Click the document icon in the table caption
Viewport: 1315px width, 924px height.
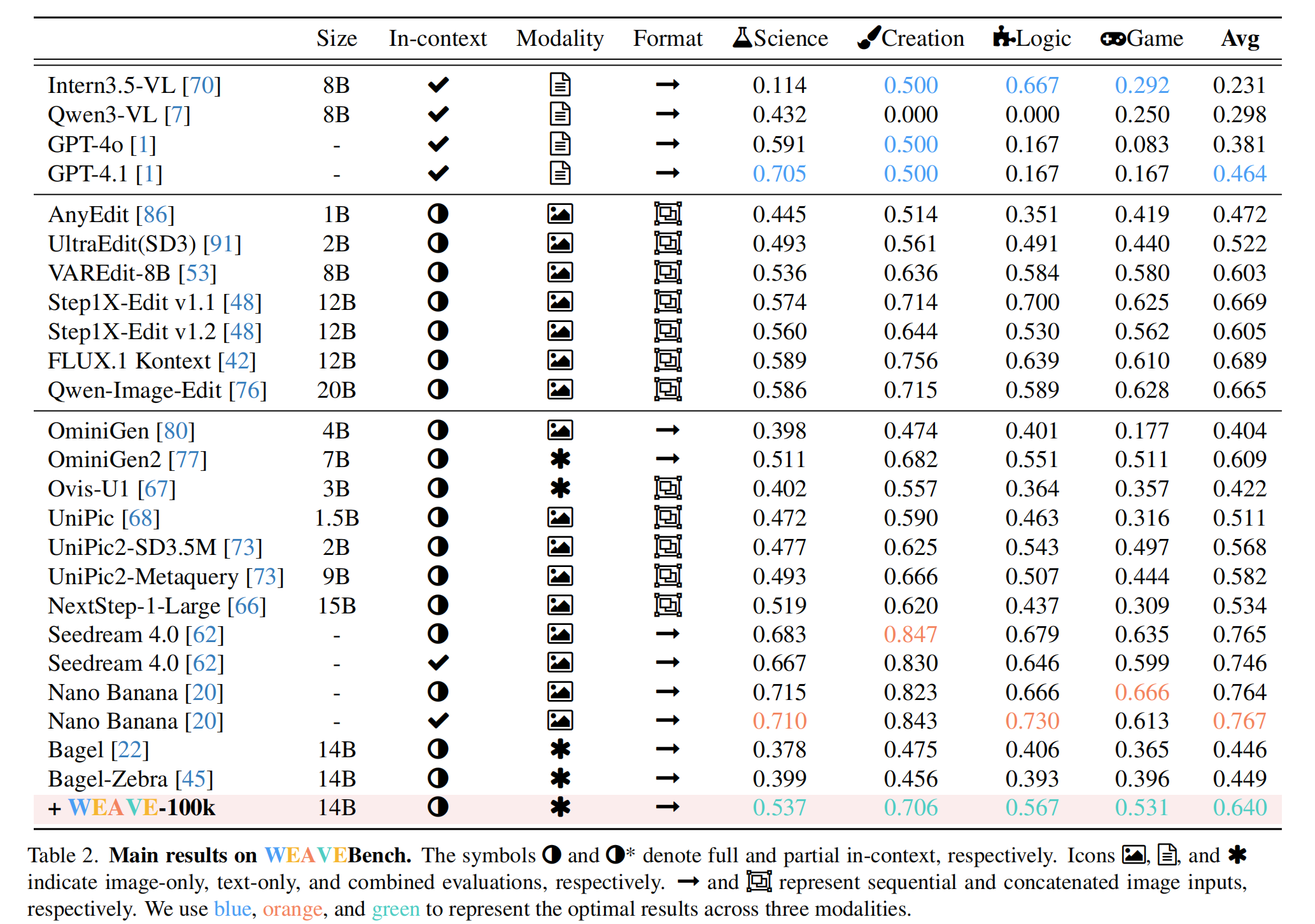tap(1167, 854)
